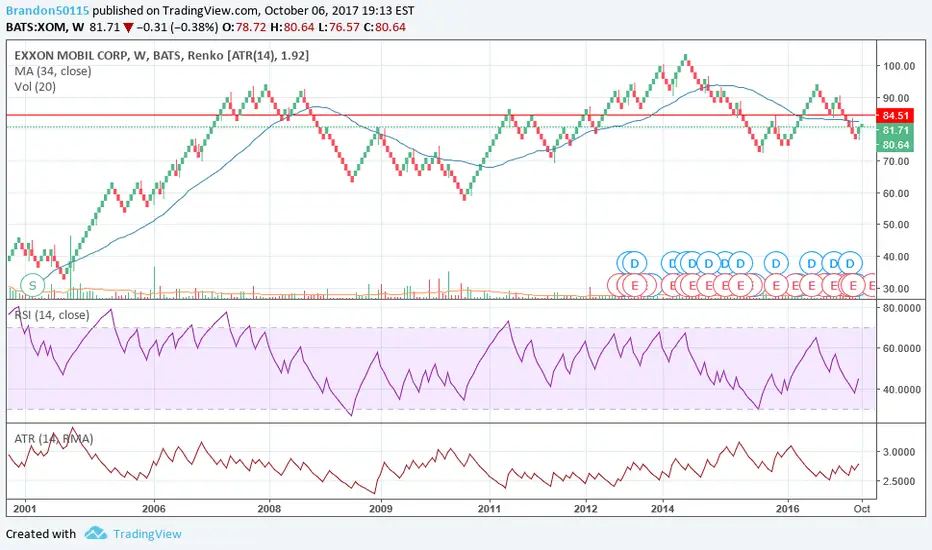Click the 'Created with' footer text
Viewport: 932px width, 550px height.
point(41,534)
